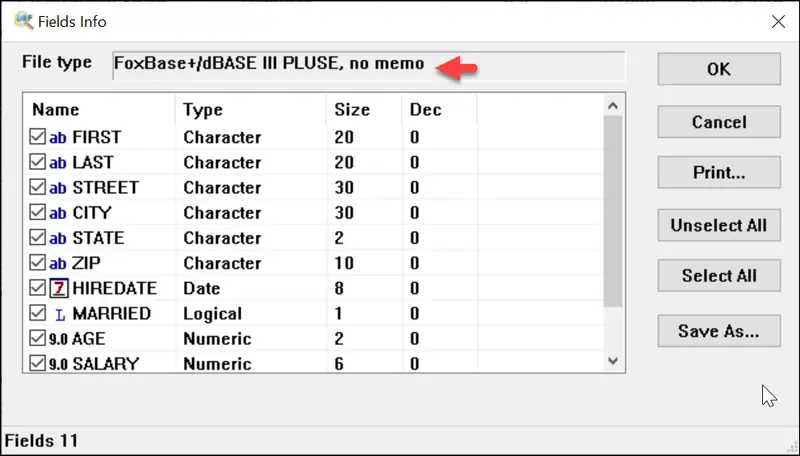
Task: Confirm with the OK button
Action: coord(719,69)
